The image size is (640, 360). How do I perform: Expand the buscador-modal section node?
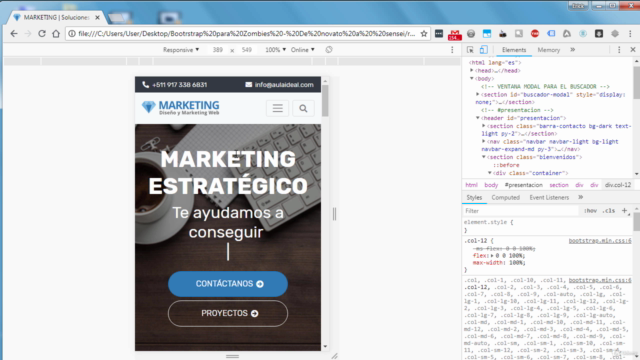point(478,94)
